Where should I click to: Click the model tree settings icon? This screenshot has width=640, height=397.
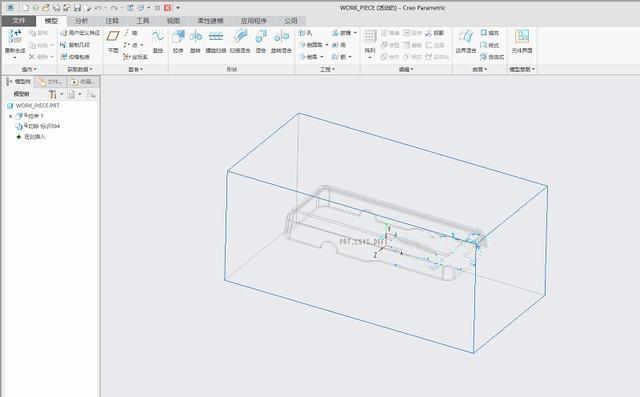tap(53, 94)
